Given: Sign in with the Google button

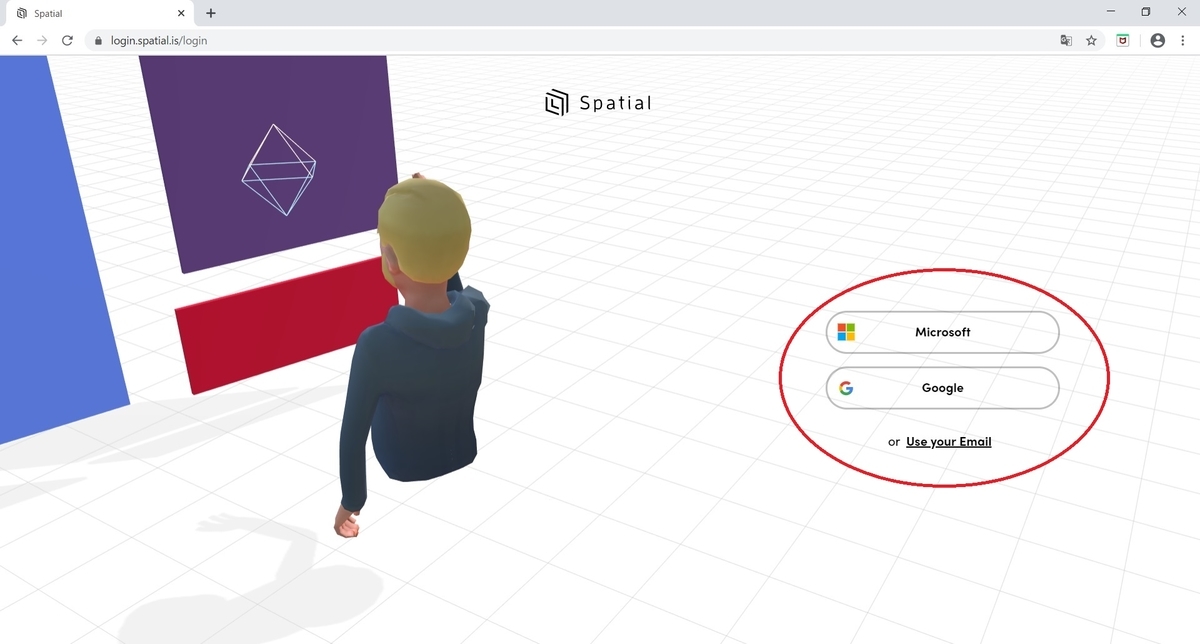Looking at the screenshot, I should 942,388.
